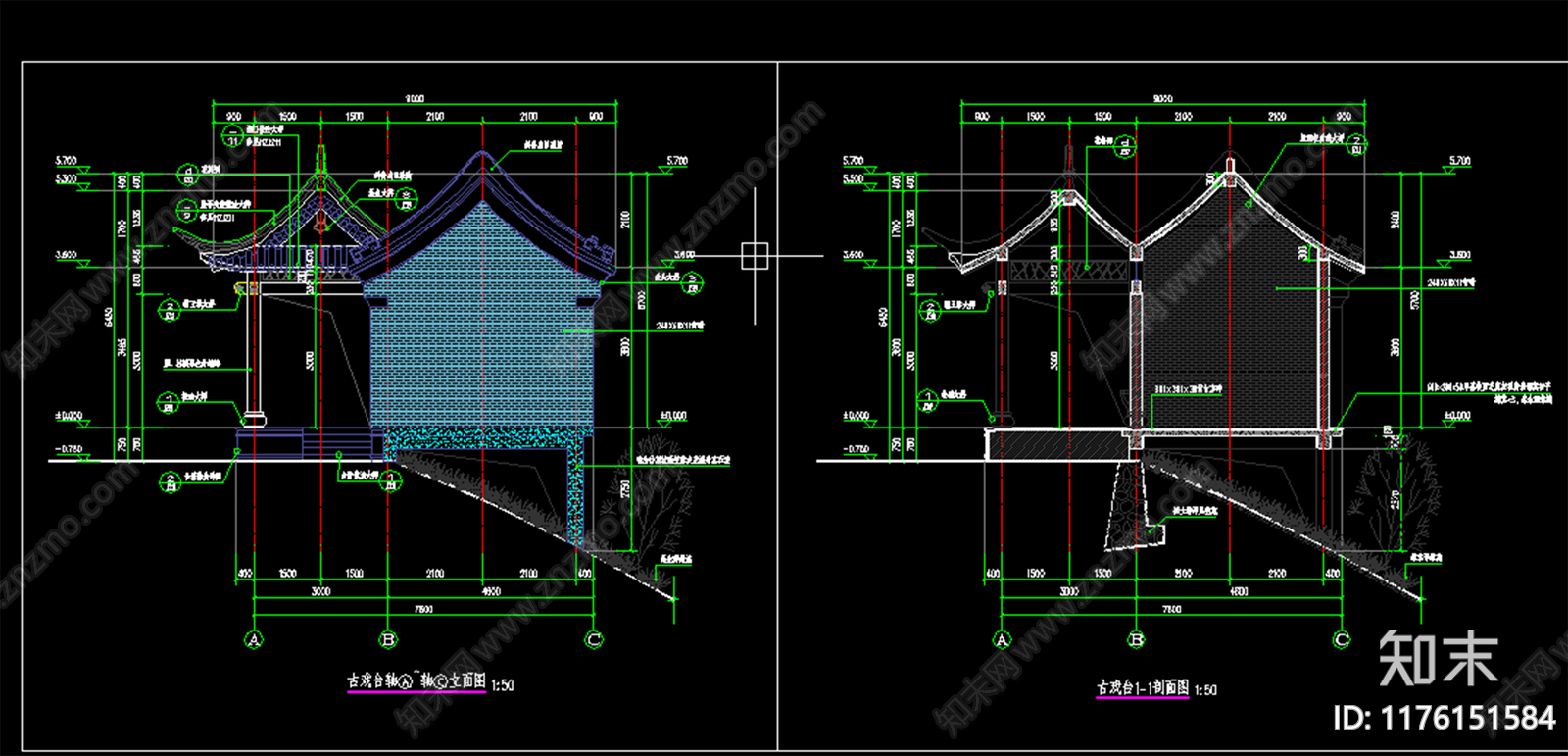The image size is (1568, 756).
Task: Select axis bubble C under the section drawing
Action: point(1343,640)
